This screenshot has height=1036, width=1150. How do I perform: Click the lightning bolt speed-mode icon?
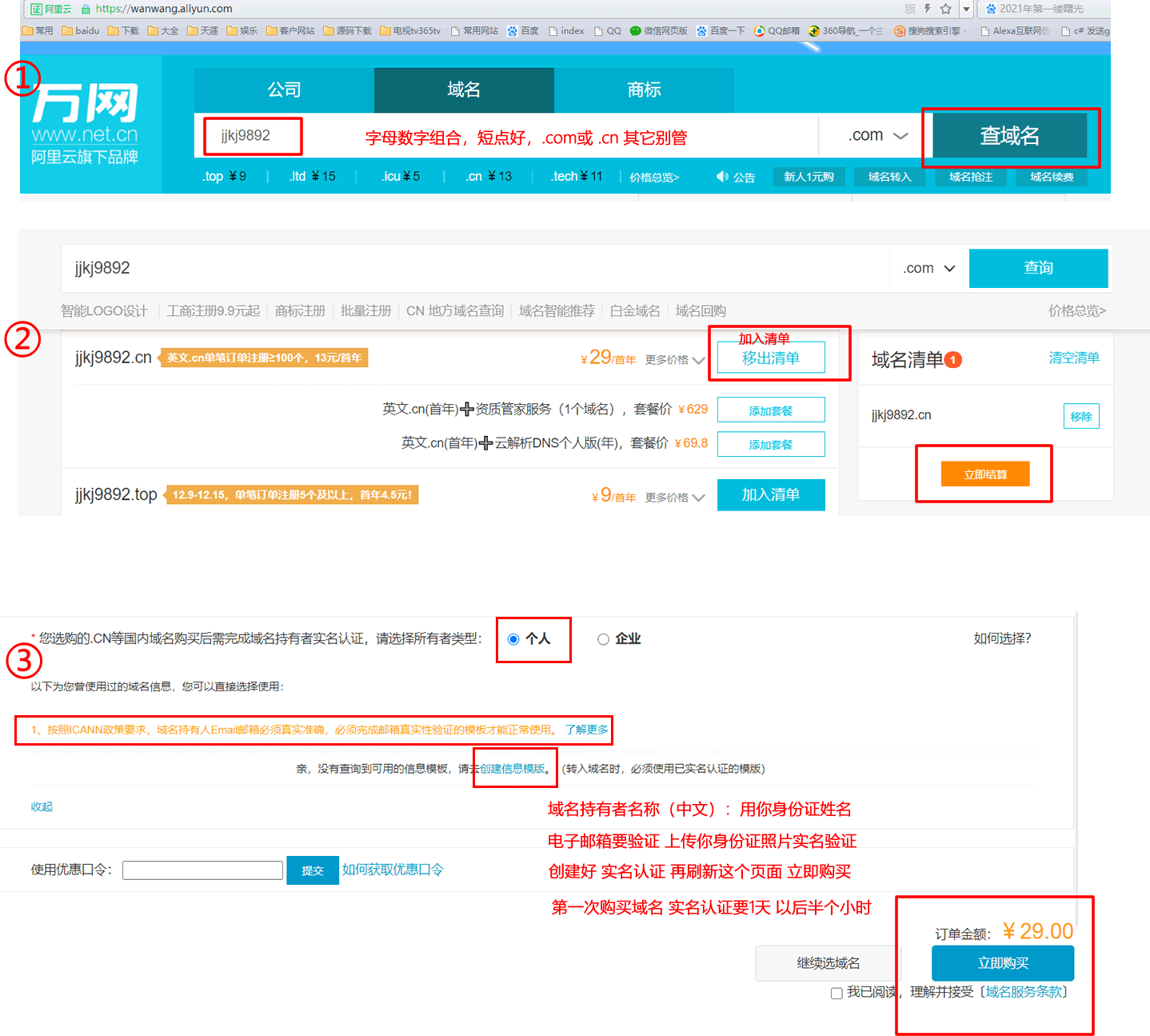(x=928, y=9)
